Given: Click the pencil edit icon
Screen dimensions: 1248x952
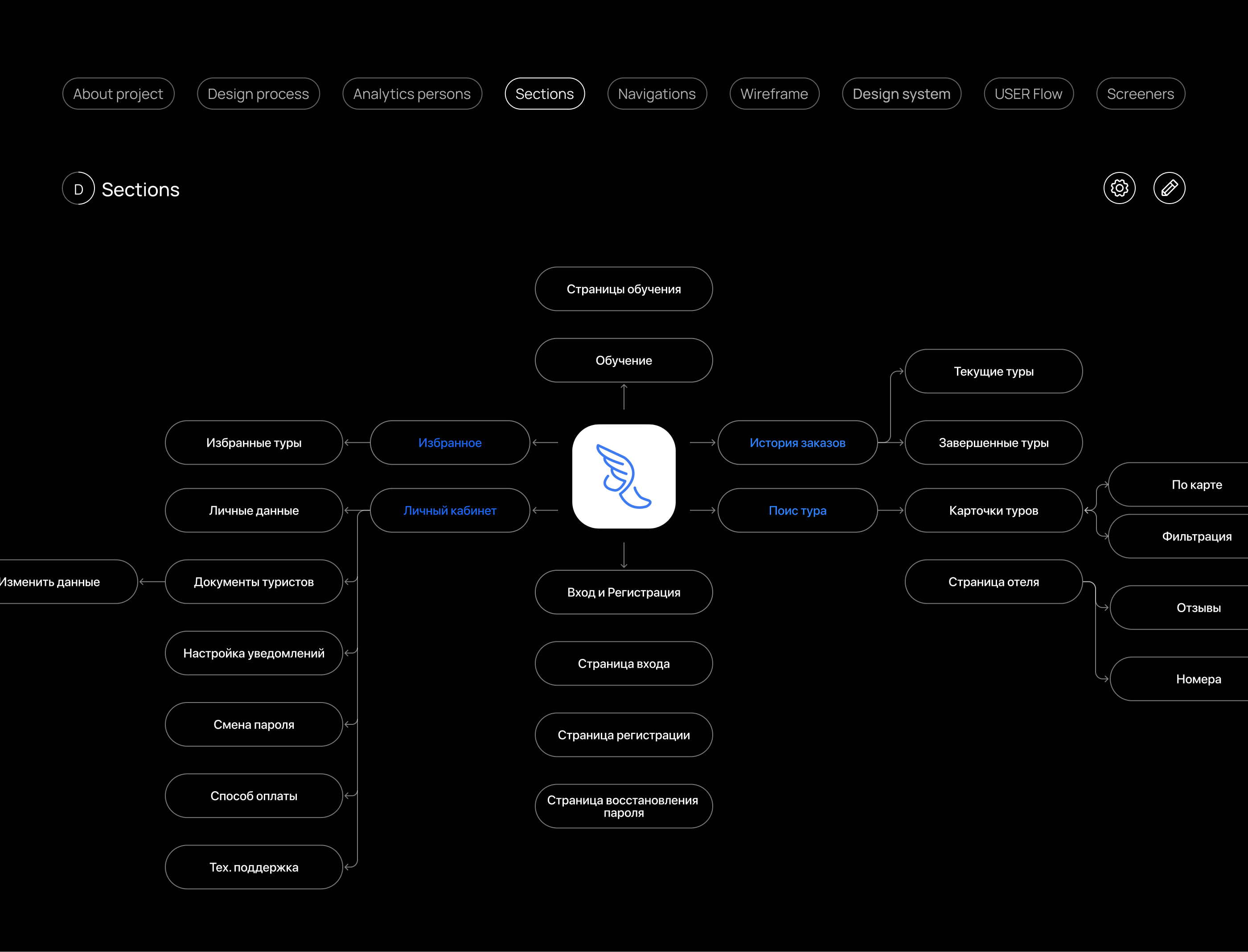Looking at the screenshot, I should 1169,188.
